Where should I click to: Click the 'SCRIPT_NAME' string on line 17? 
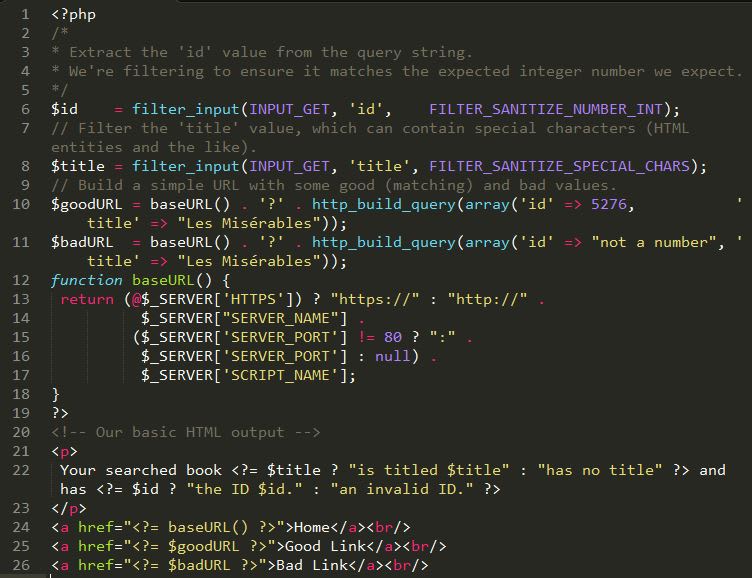281,376
